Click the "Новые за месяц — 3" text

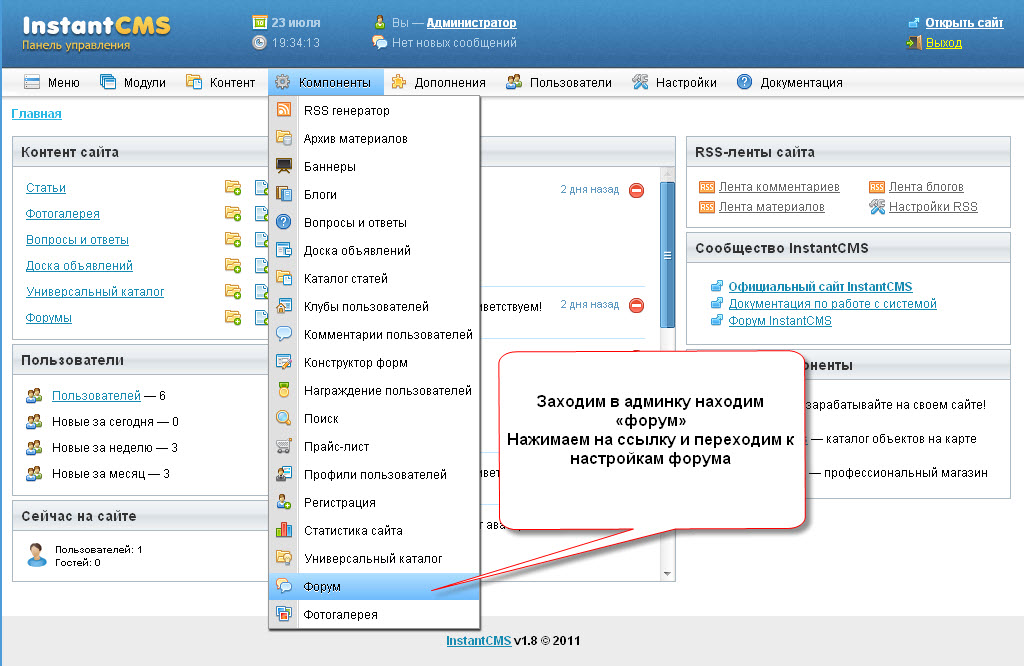pyautogui.click(x=111, y=474)
